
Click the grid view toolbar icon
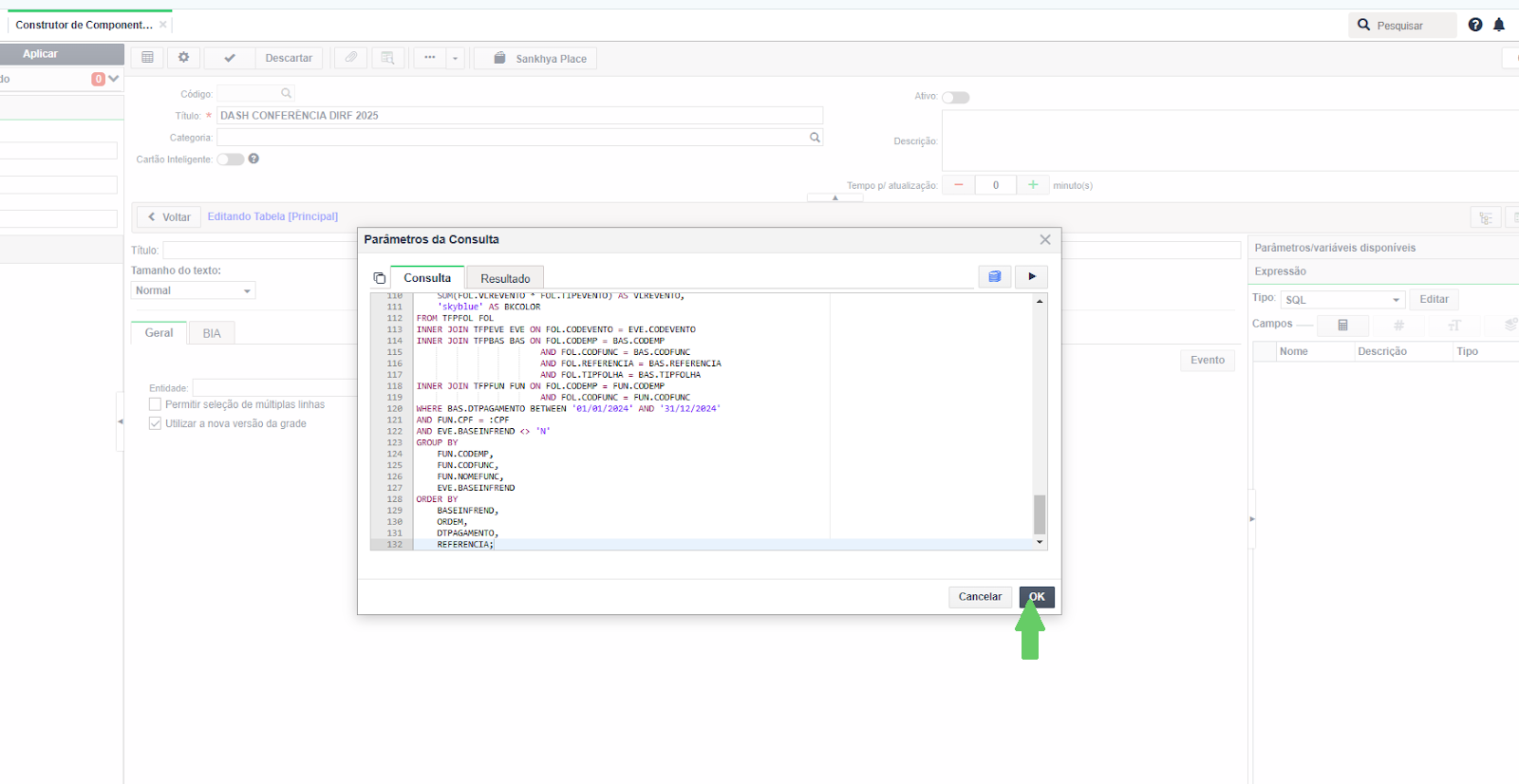point(147,58)
